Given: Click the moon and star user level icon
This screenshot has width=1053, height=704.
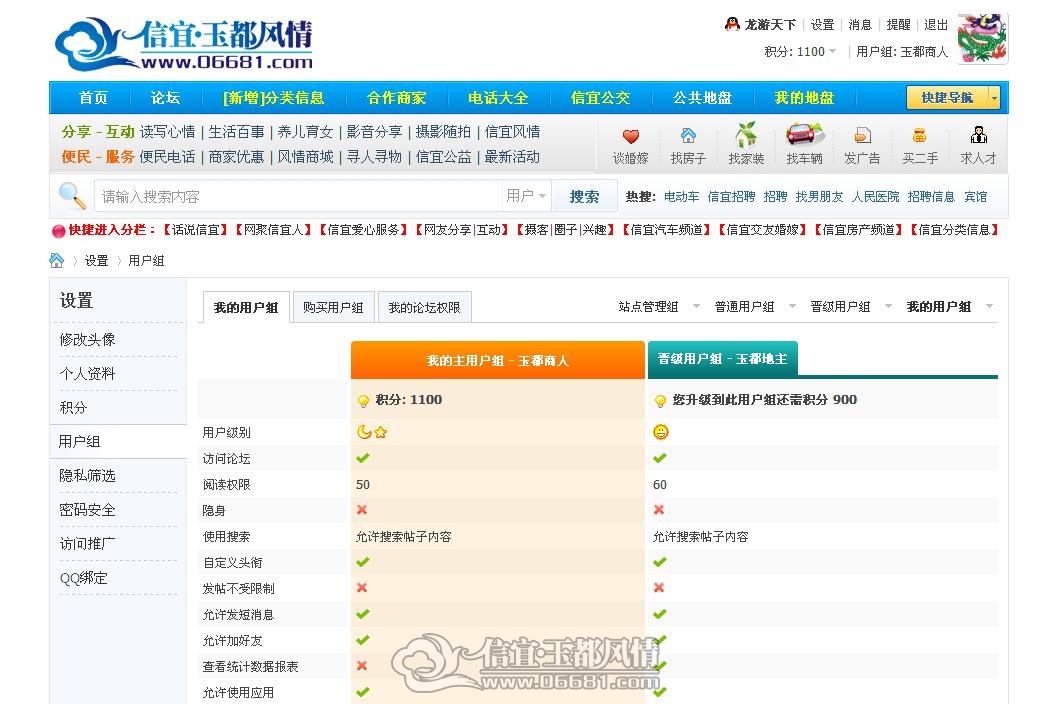Looking at the screenshot, I should click(372, 432).
